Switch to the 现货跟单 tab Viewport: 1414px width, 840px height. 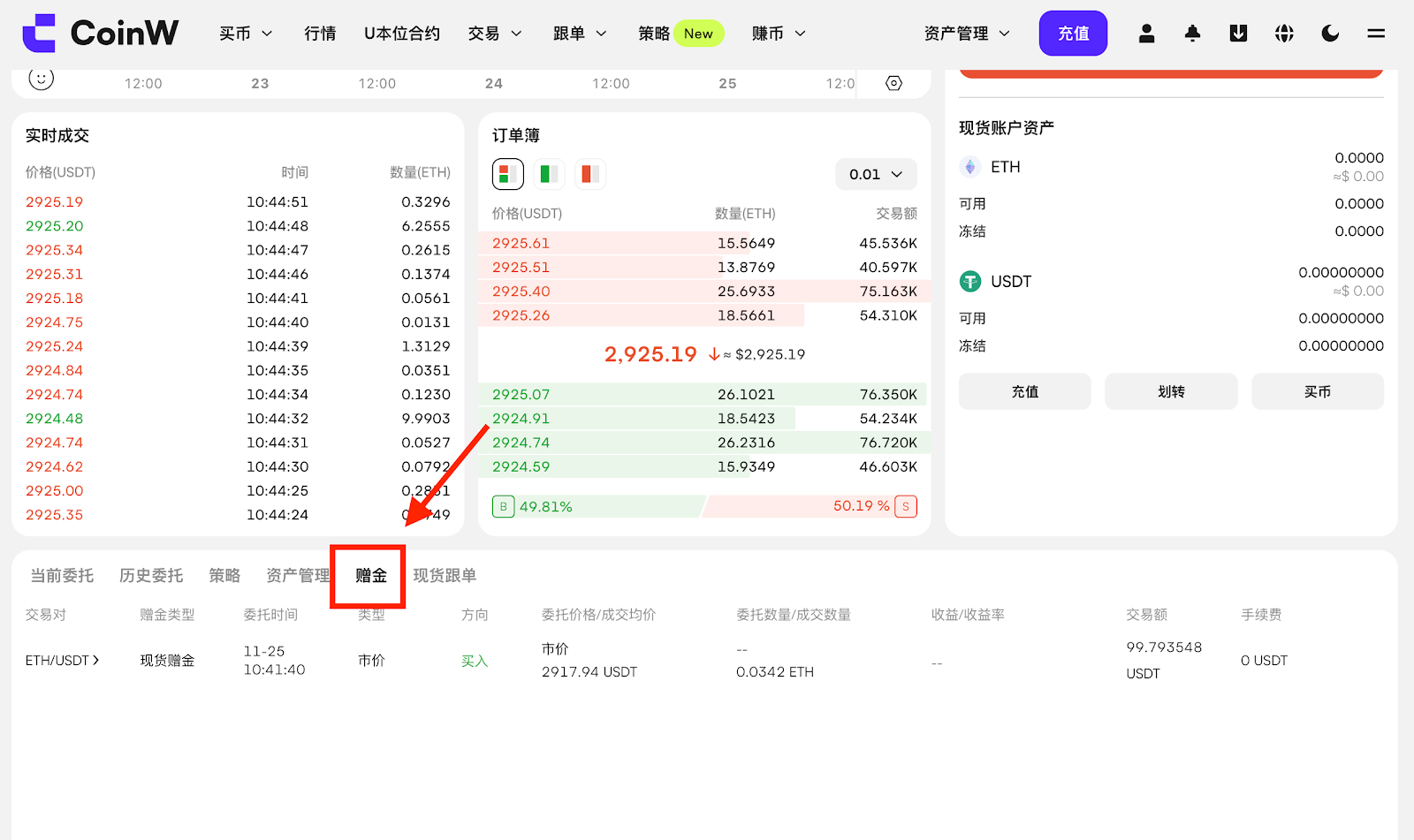[x=445, y=576]
